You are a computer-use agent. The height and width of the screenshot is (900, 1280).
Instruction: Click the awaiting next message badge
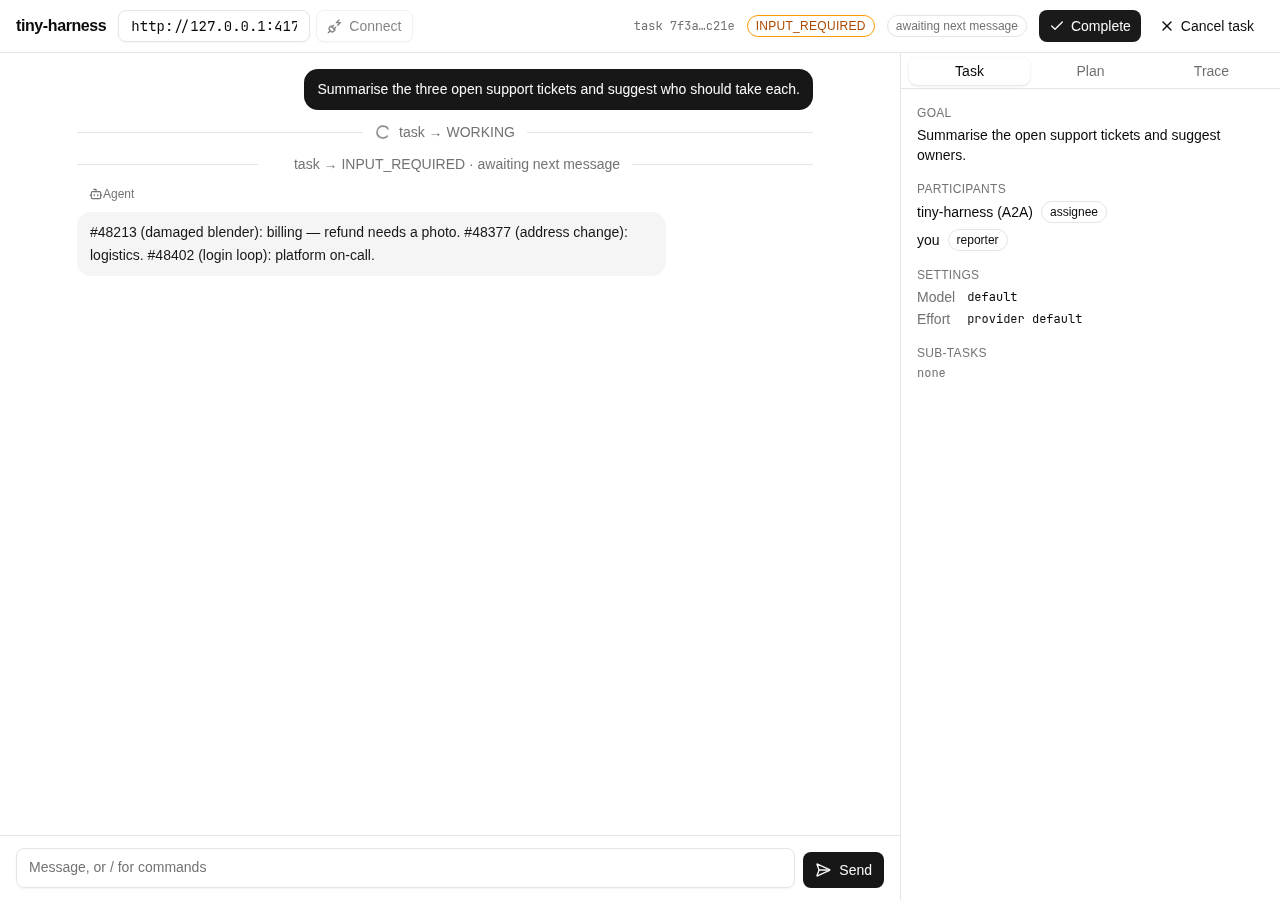tap(957, 26)
